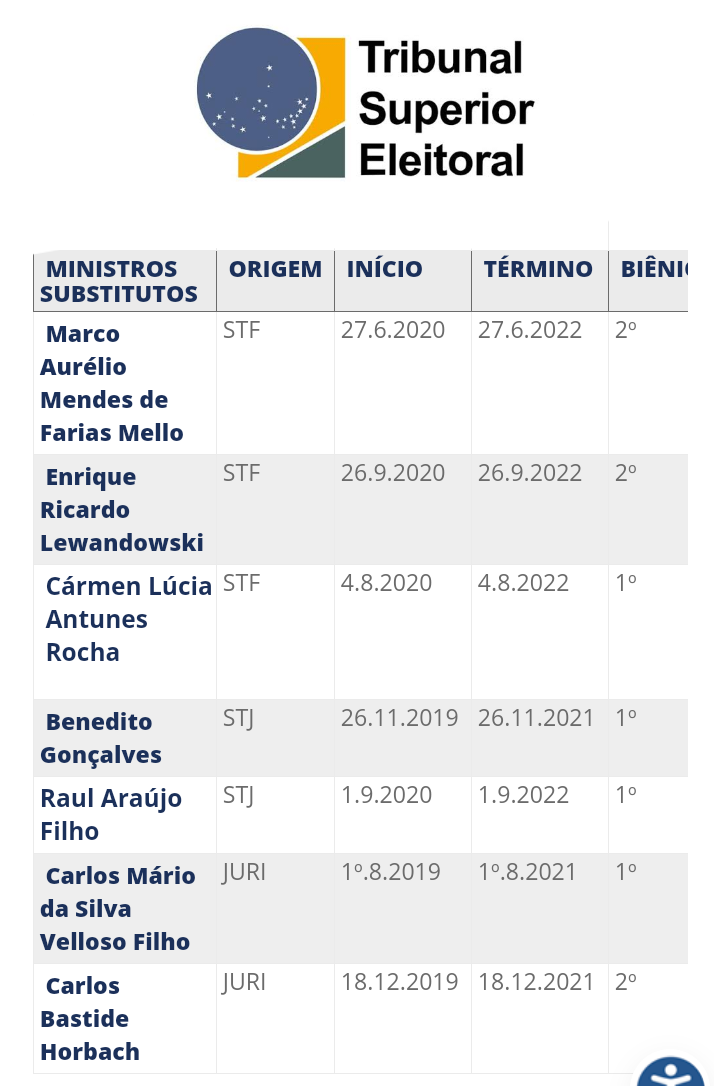Screen dimensions: 714x1086
Task: Open Cármen Lúcia Antunes Rocha link
Action: click(x=129, y=618)
